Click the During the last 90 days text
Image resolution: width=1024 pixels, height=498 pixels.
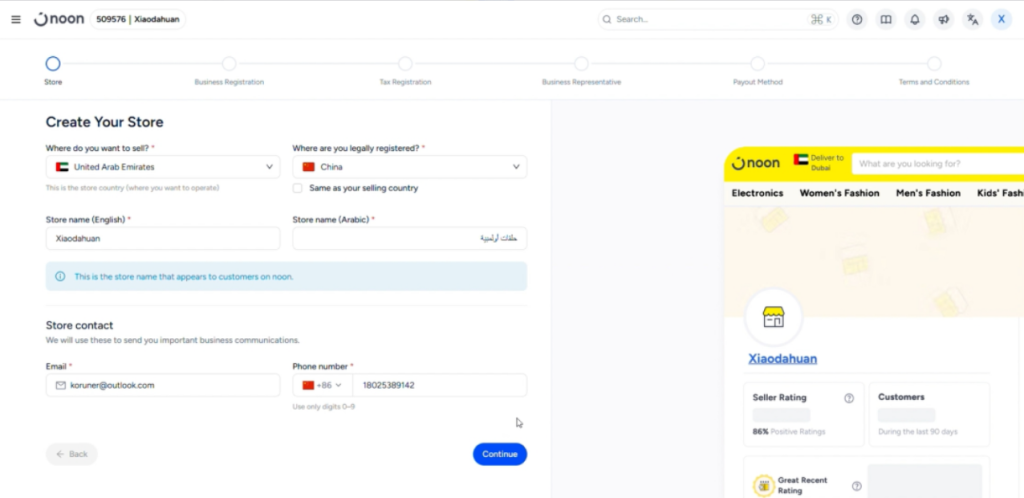pos(918,431)
